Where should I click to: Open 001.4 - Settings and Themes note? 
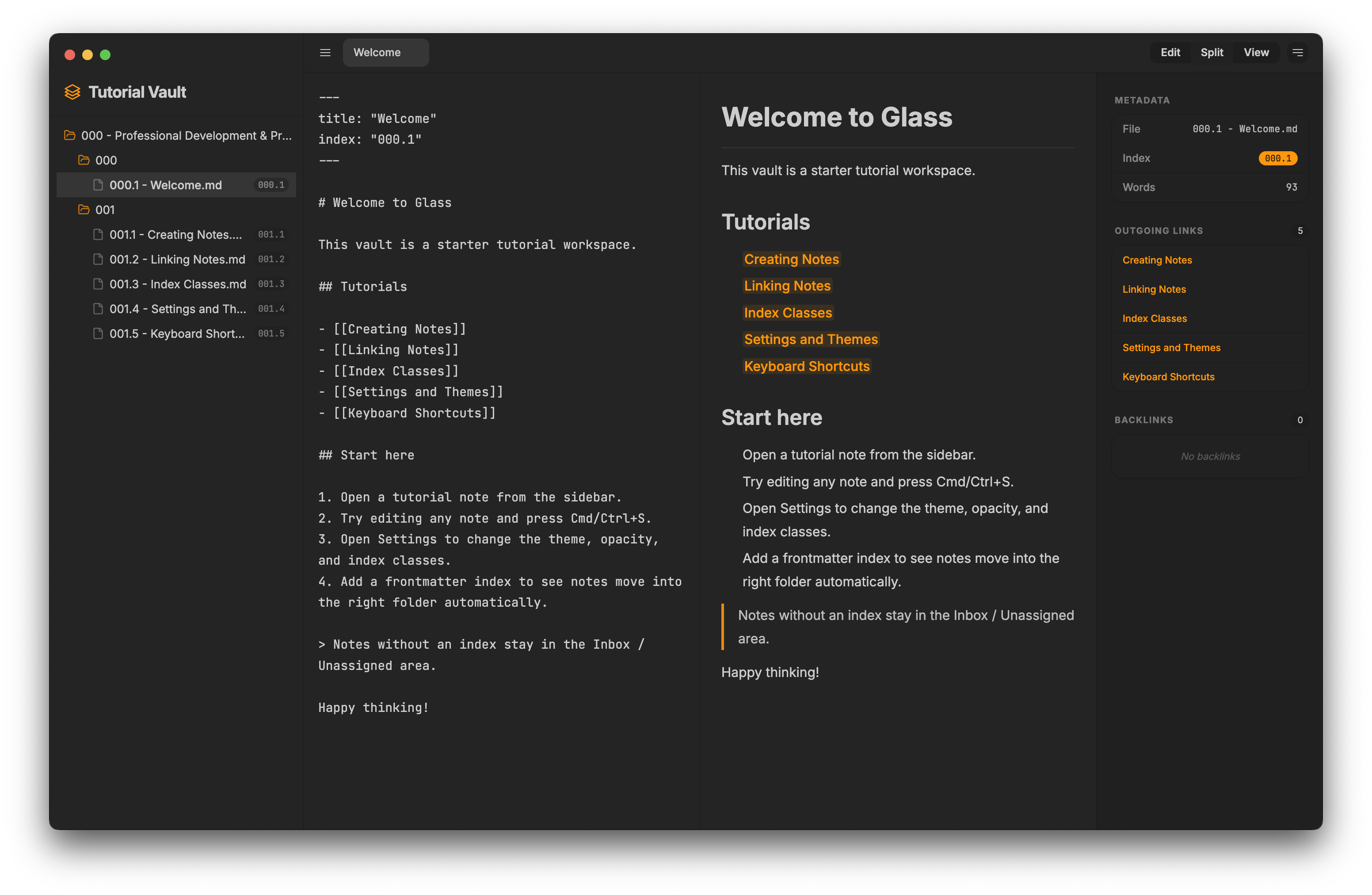tap(177, 309)
